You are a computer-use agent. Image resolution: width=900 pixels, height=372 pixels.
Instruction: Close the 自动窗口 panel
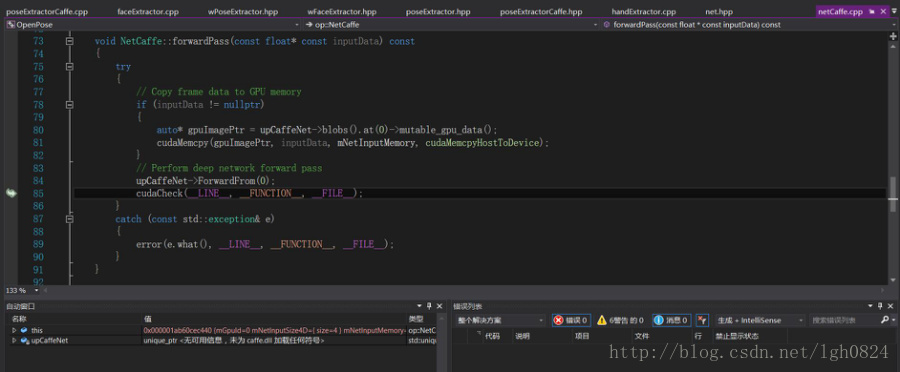[x=440, y=307]
